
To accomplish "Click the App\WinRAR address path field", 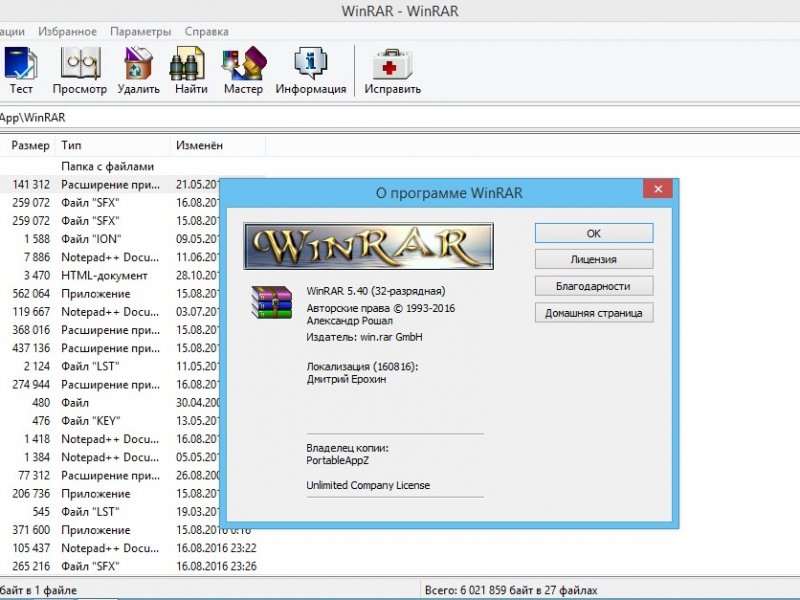I will pyautogui.click(x=400, y=117).
